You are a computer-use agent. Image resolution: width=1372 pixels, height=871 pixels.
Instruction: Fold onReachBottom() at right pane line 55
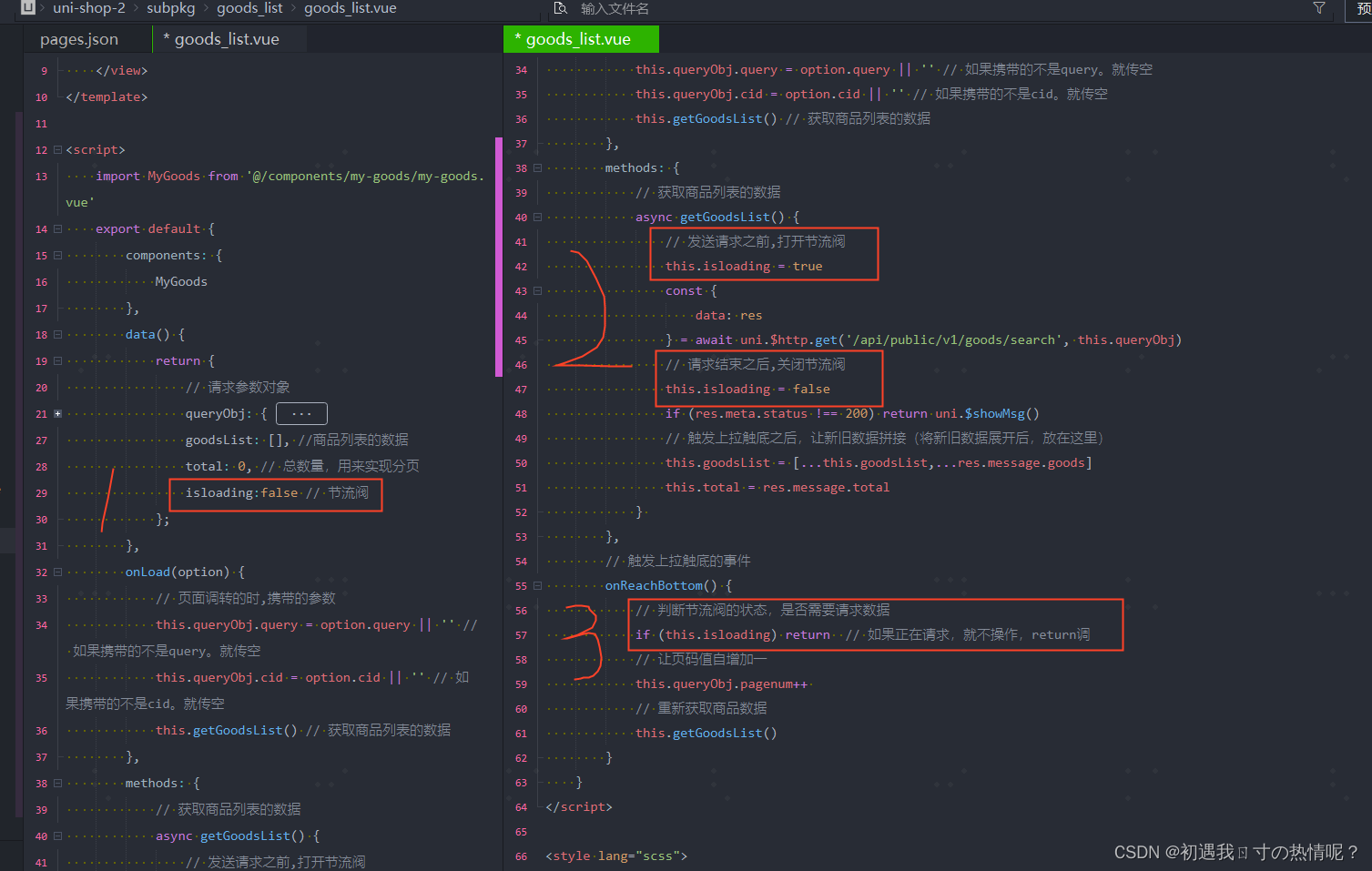(x=537, y=585)
